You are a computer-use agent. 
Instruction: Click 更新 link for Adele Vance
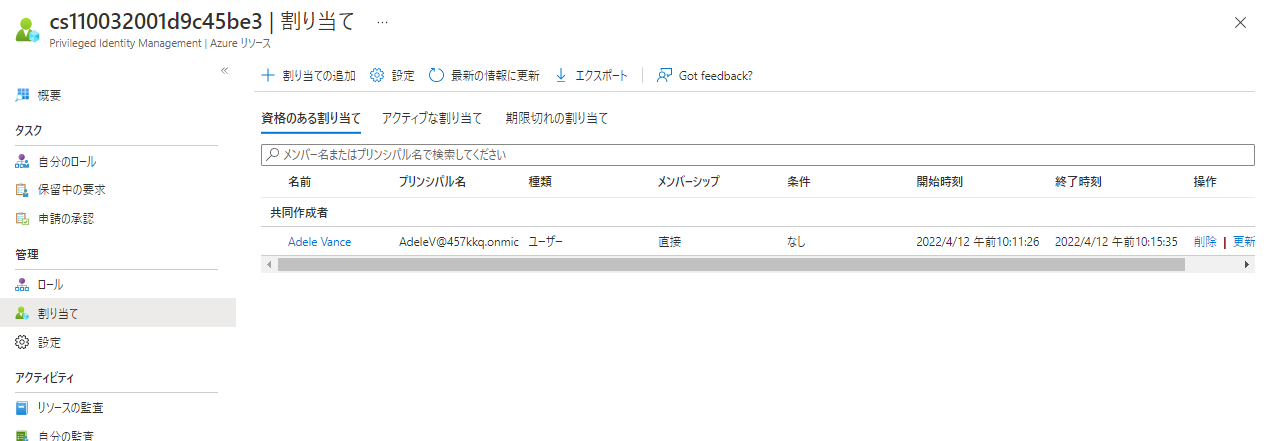[1243, 241]
